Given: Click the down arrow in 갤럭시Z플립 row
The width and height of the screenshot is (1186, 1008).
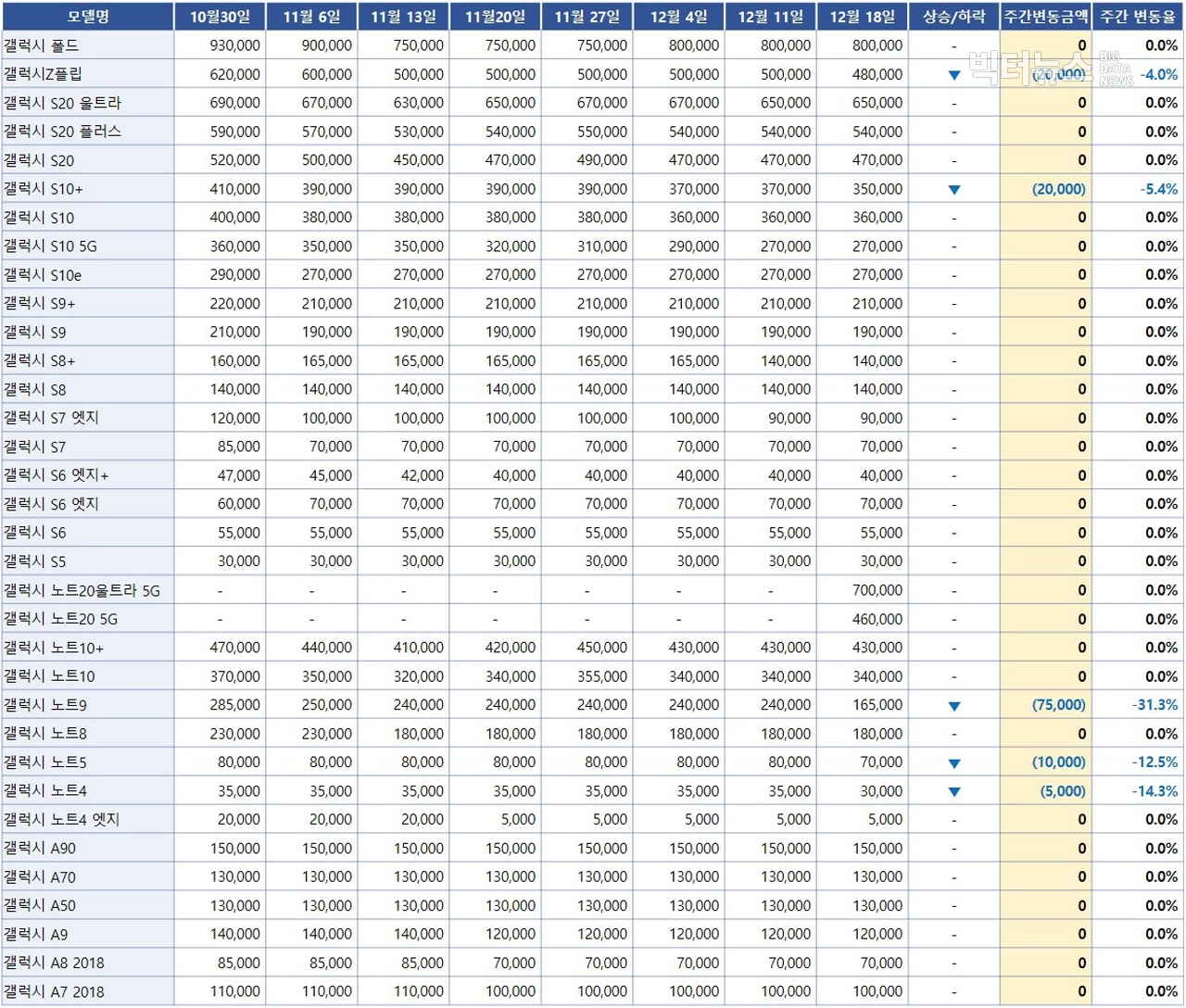Looking at the screenshot, I should (954, 75).
